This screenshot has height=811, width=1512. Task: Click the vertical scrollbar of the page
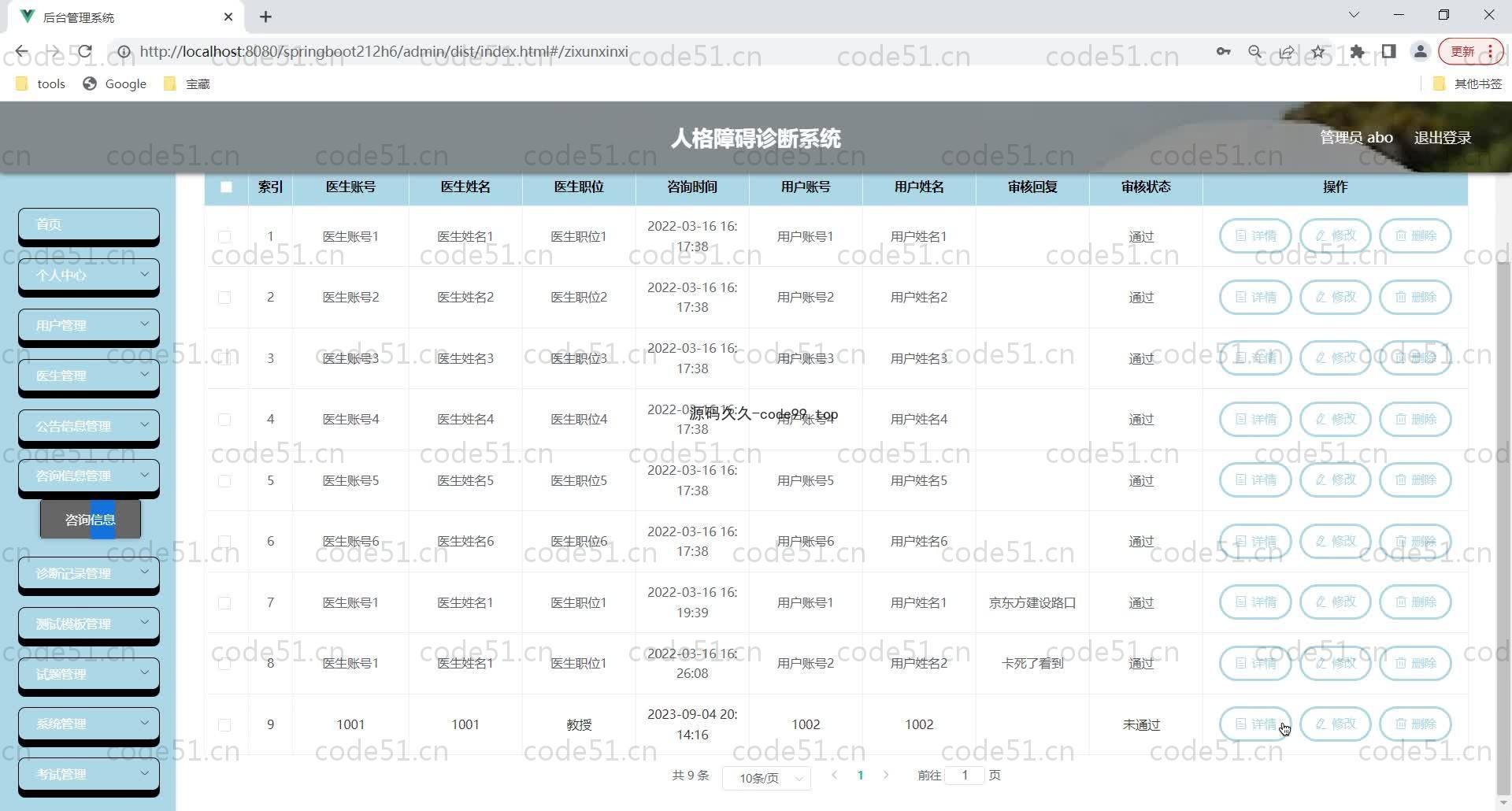(x=1503, y=528)
